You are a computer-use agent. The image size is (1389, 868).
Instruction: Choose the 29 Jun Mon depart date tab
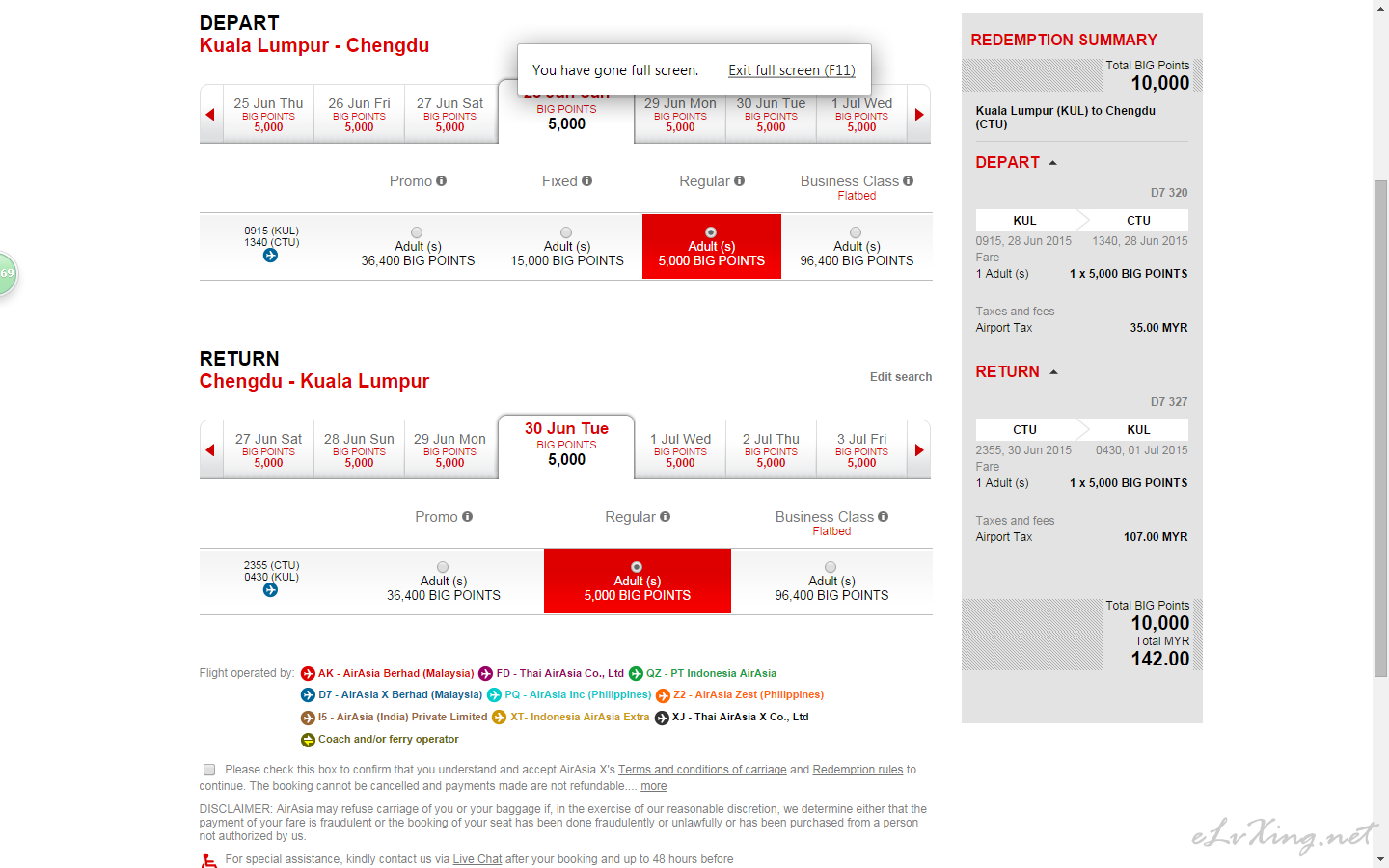680,115
